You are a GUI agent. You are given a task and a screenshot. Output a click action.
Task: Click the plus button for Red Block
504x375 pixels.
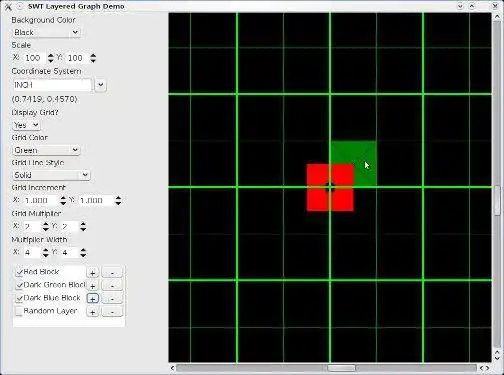[x=93, y=273]
